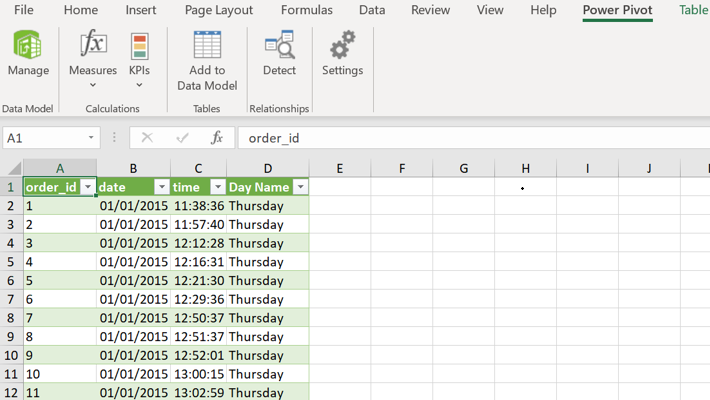The image size is (710, 400).
Task: Click the formula bar cancel X icon
Action: pyautogui.click(x=147, y=138)
